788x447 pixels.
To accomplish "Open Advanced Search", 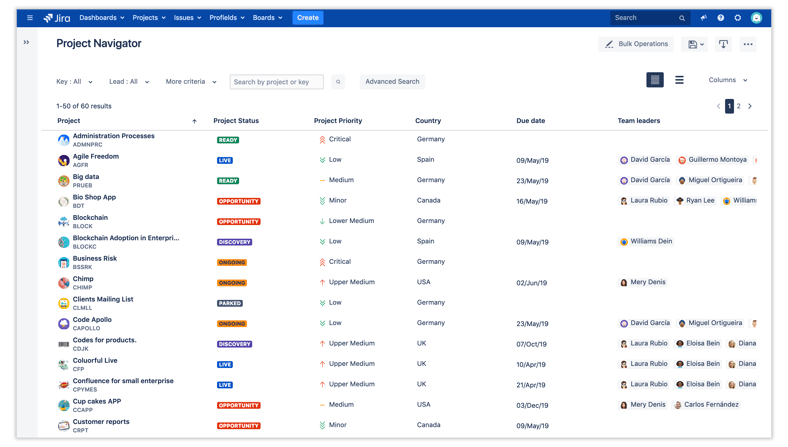I will [x=392, y=81].
